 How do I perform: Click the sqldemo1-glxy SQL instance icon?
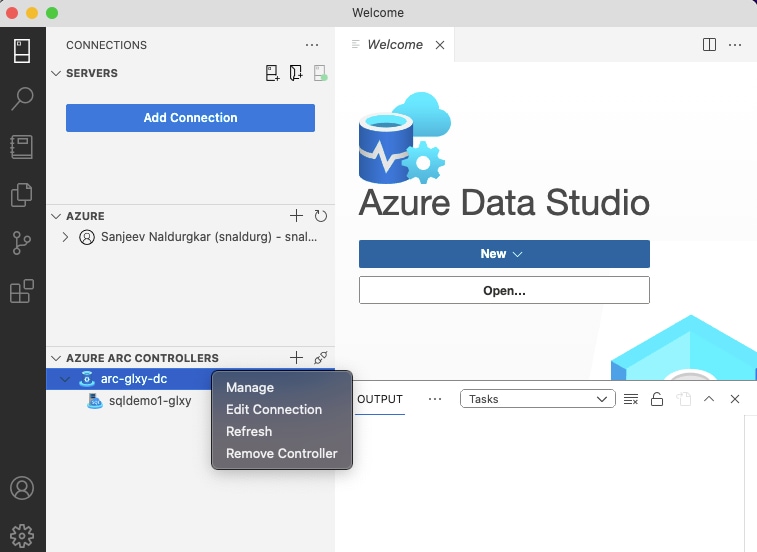point(95,401)
